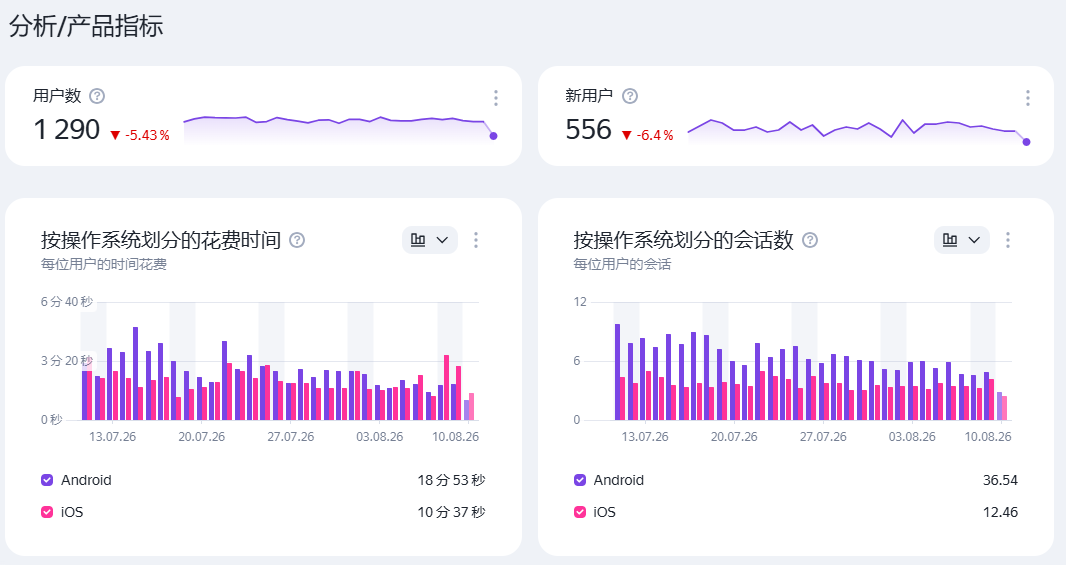Screen dimensions: 1066x565
Task: Click the -6.4 % change indicator
Action: (648, 135)
